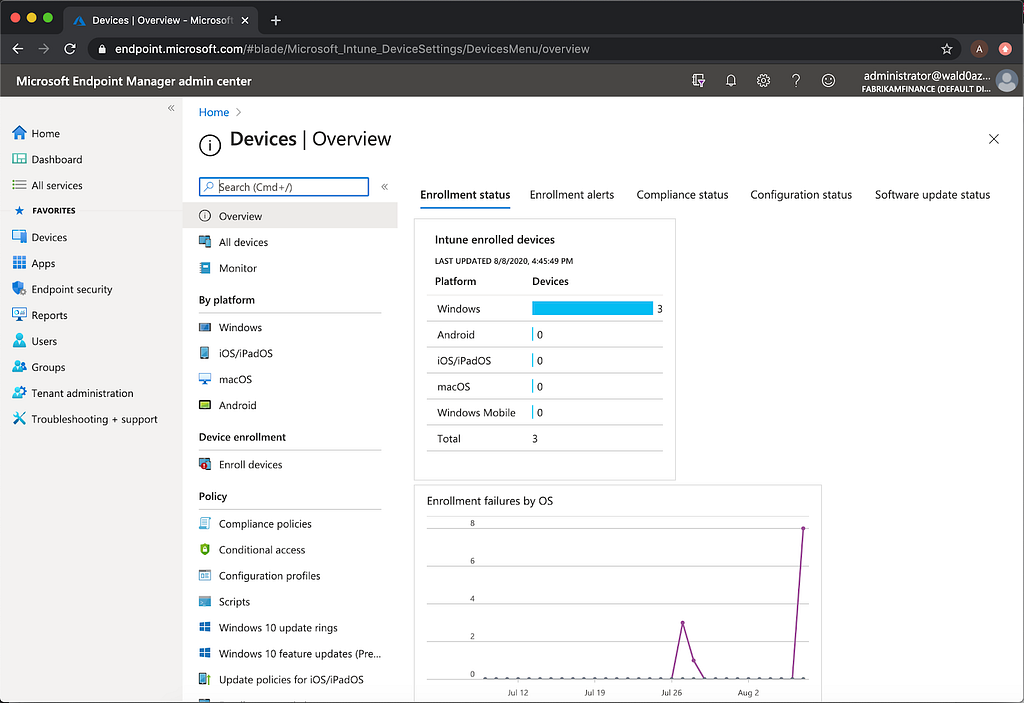
Task: Open portal settings gear icon
Action: [x=763, y=80]
